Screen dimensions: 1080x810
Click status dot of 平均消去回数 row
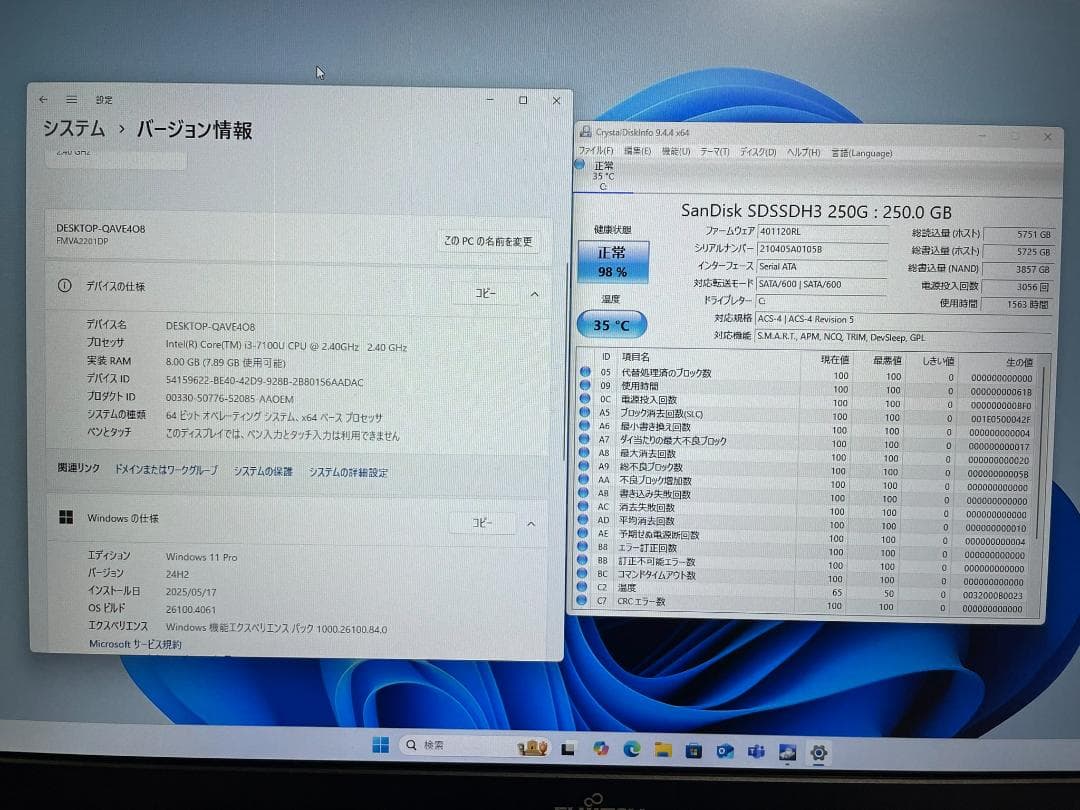click(x=583, y=520)
